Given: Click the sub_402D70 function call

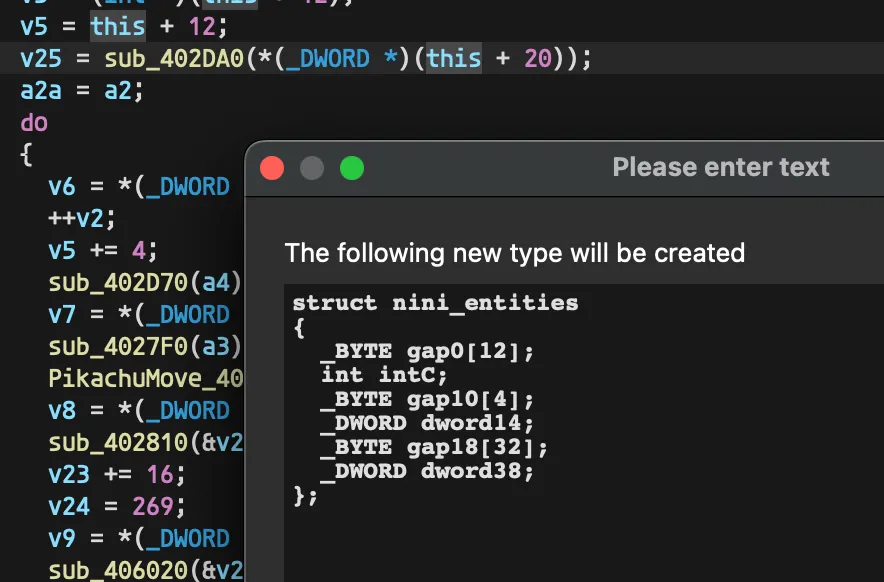Looking at the screenshot, I should pos(118,283).
